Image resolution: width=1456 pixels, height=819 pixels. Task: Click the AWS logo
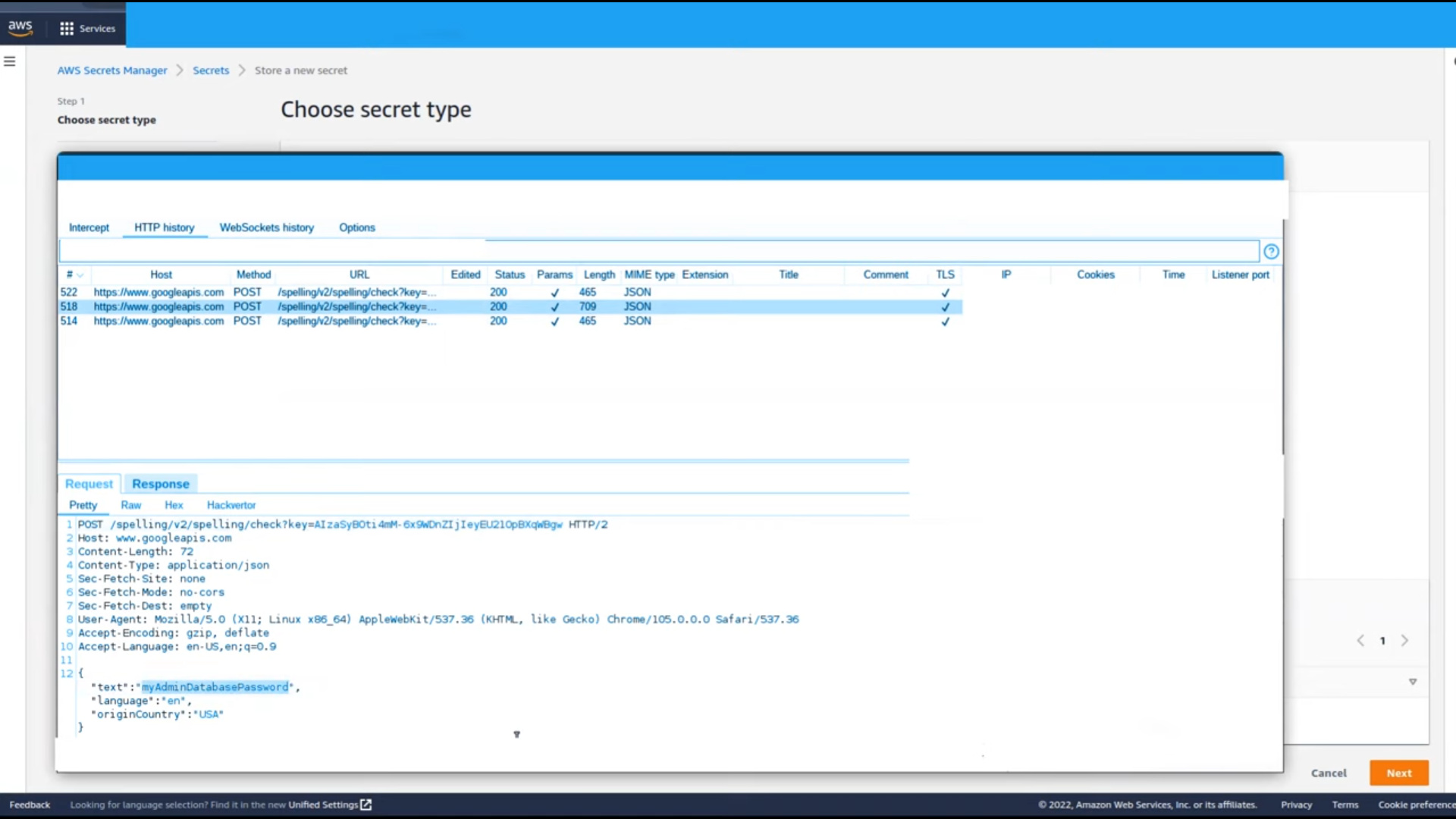20,28
